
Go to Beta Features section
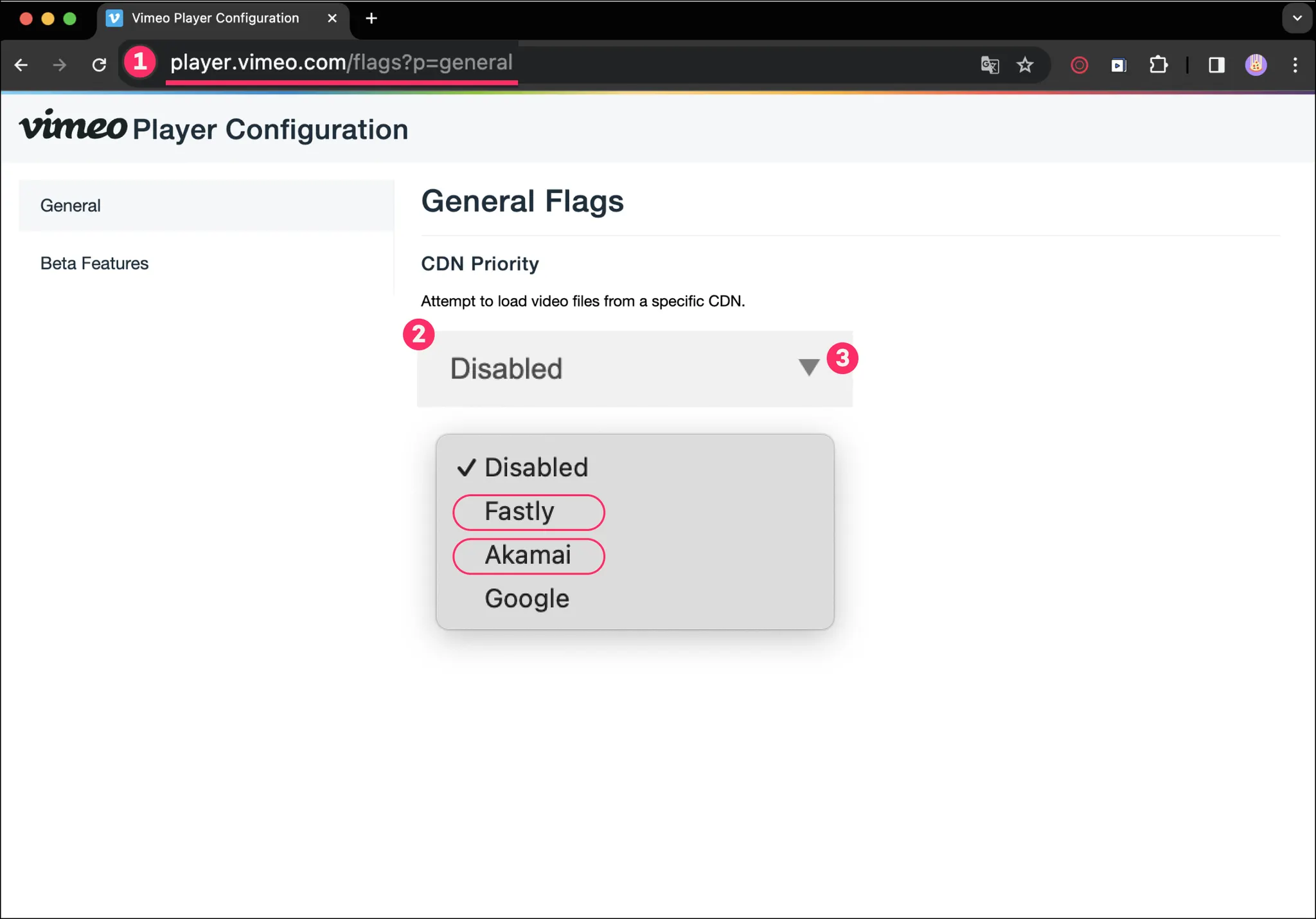(x=94, y=263)
